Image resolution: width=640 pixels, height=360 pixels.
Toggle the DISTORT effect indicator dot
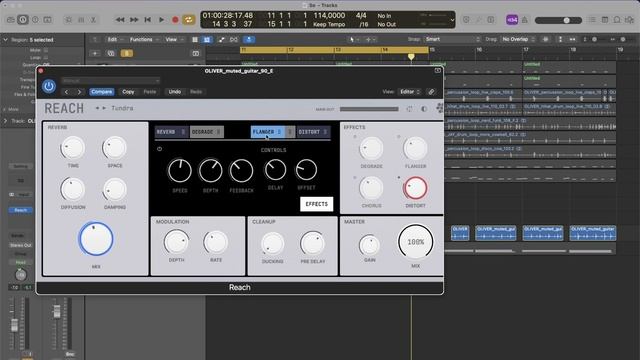(399, 178)
